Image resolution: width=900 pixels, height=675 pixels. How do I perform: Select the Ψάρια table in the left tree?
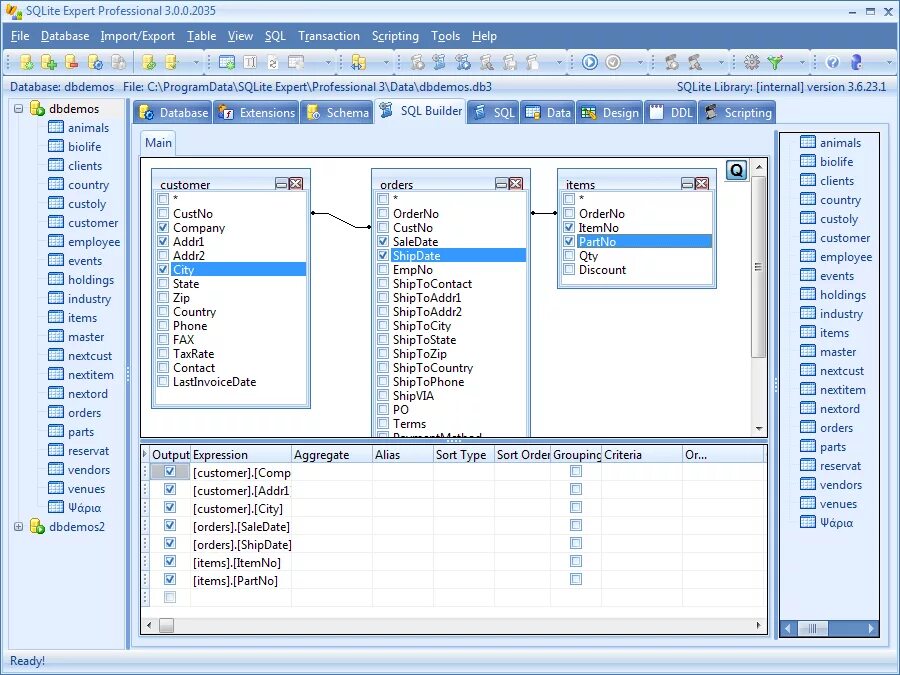click(84, 507)
